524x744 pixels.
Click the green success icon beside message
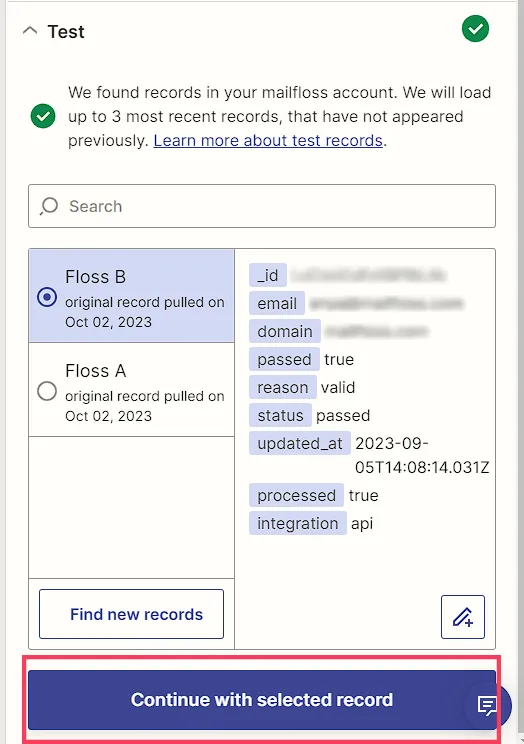click(x=43, y=116)
